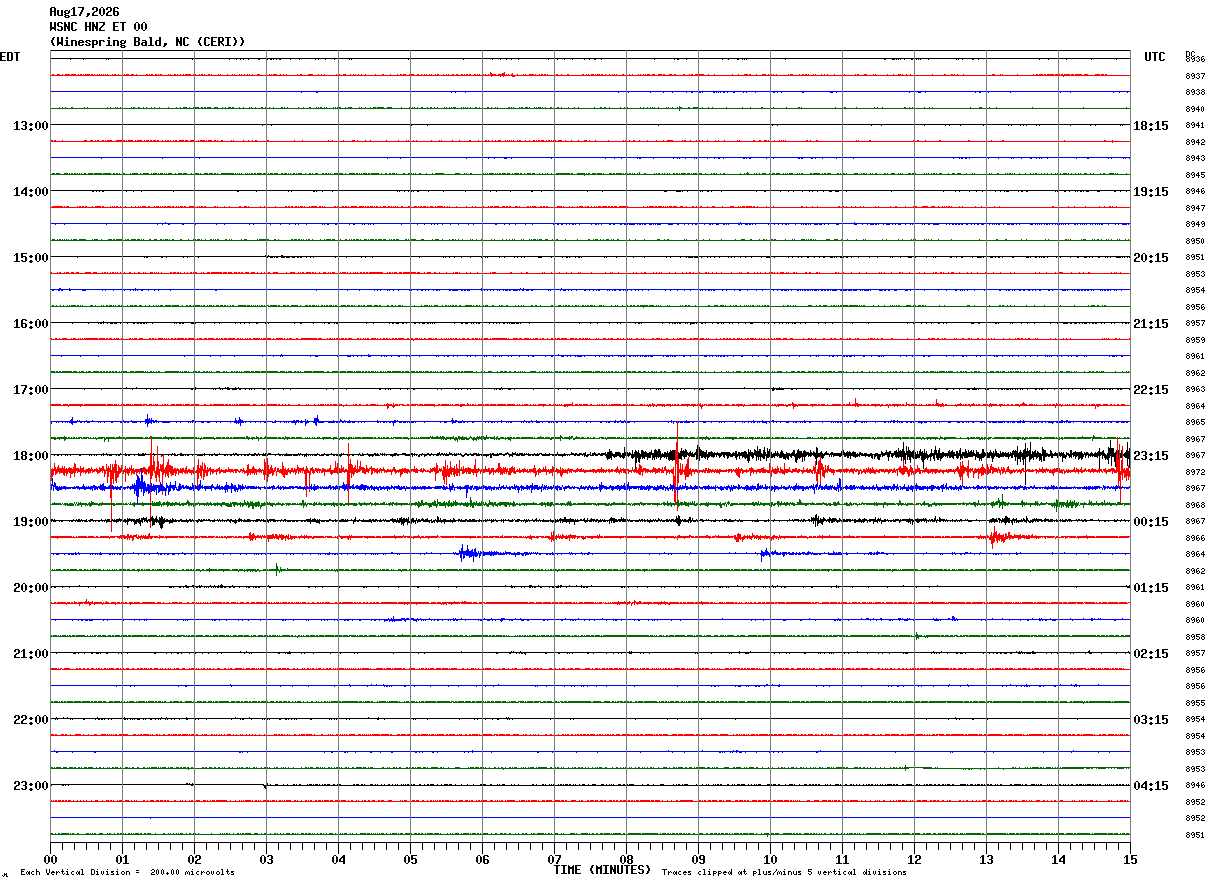Click the 15 minute tick label
The image size is (1210, 886).
1130,859
